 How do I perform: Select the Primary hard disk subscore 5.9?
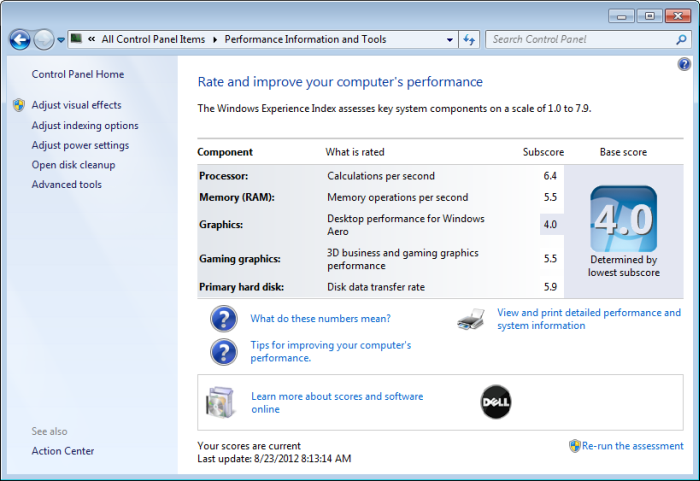550,287
